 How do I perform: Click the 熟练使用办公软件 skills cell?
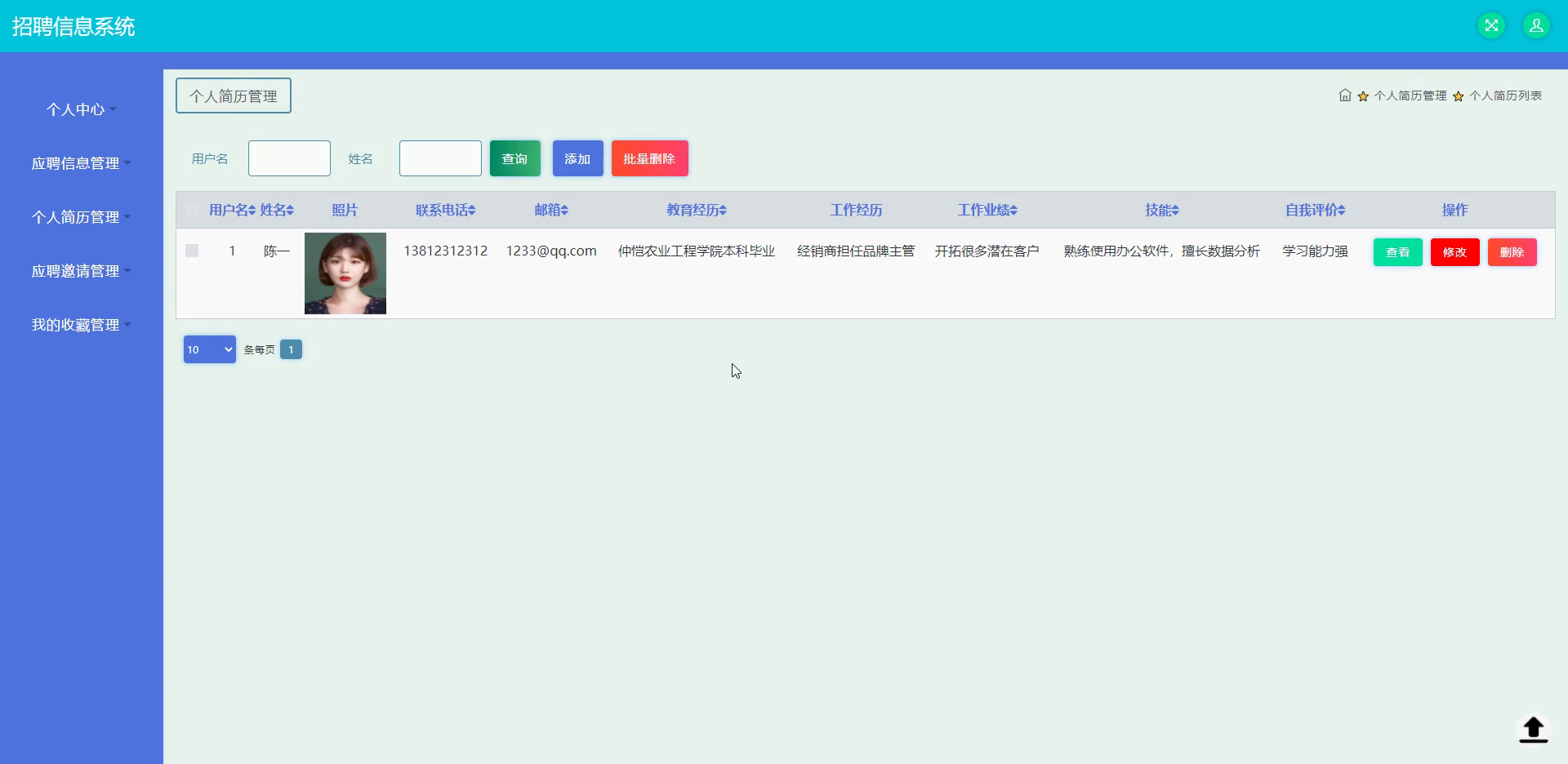[x=1162, y=251]
